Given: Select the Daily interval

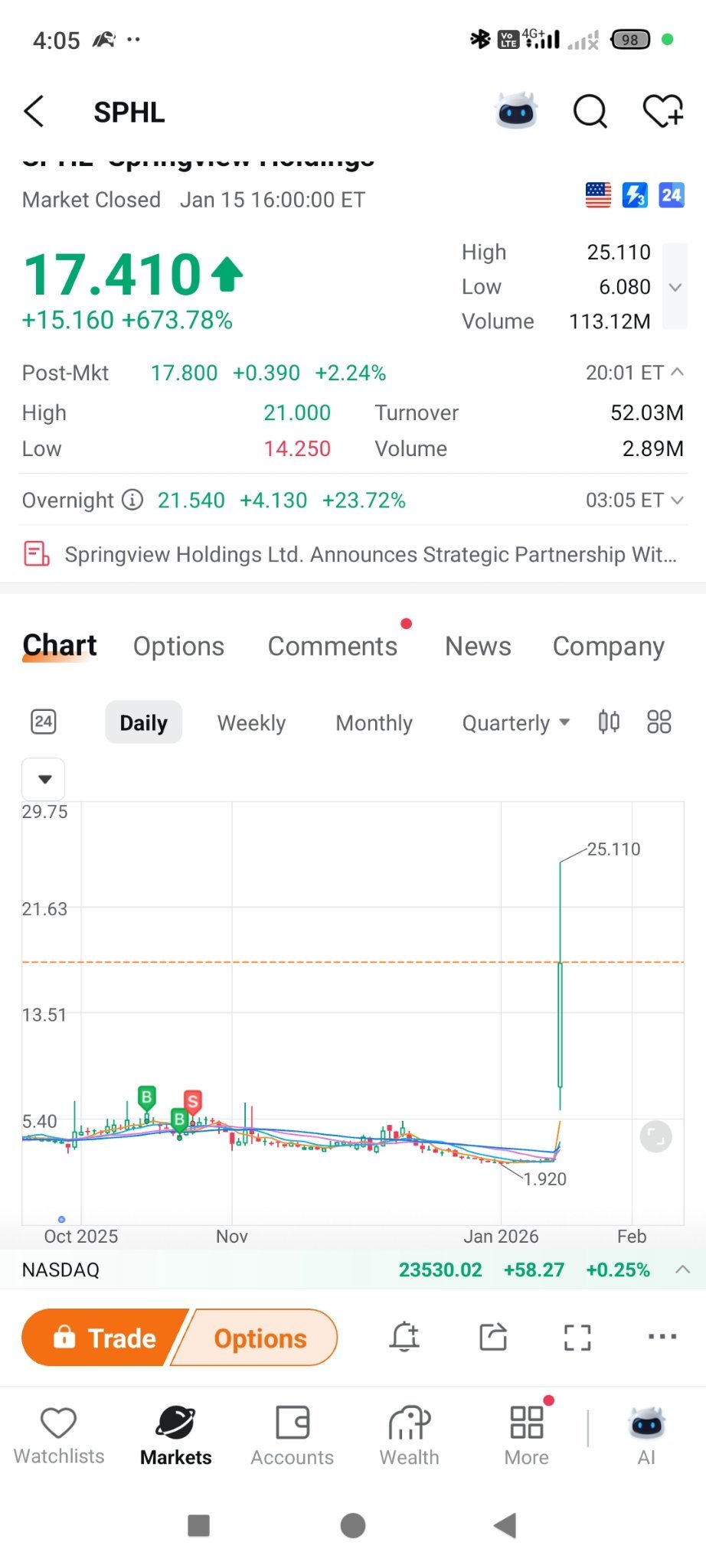Looking at the screenshot, I should pyautogui.click(x=143, y=722).
